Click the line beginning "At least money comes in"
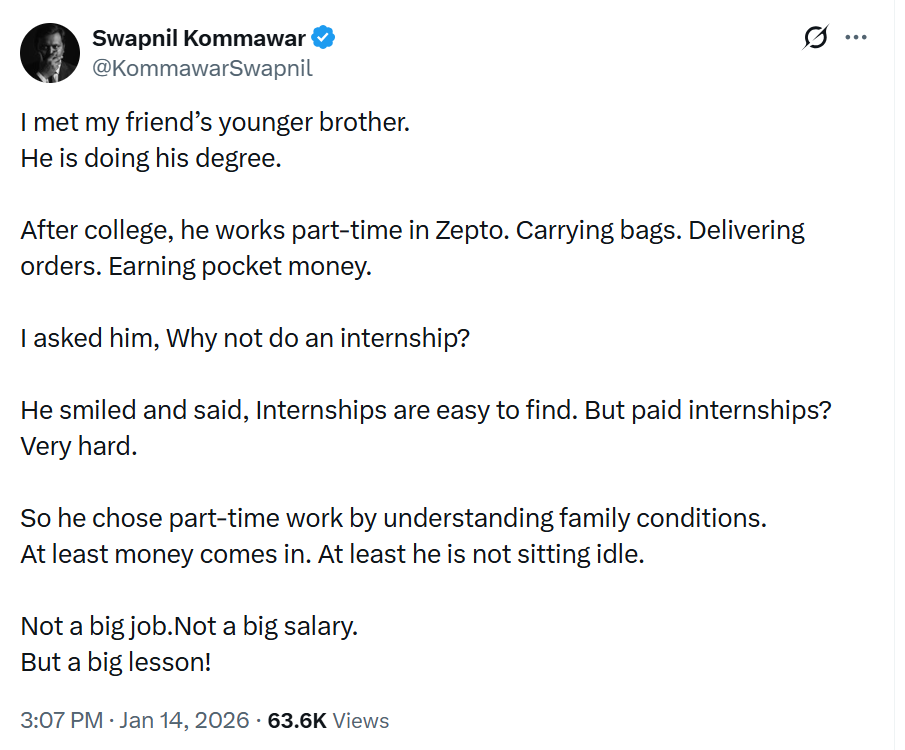 332,553
